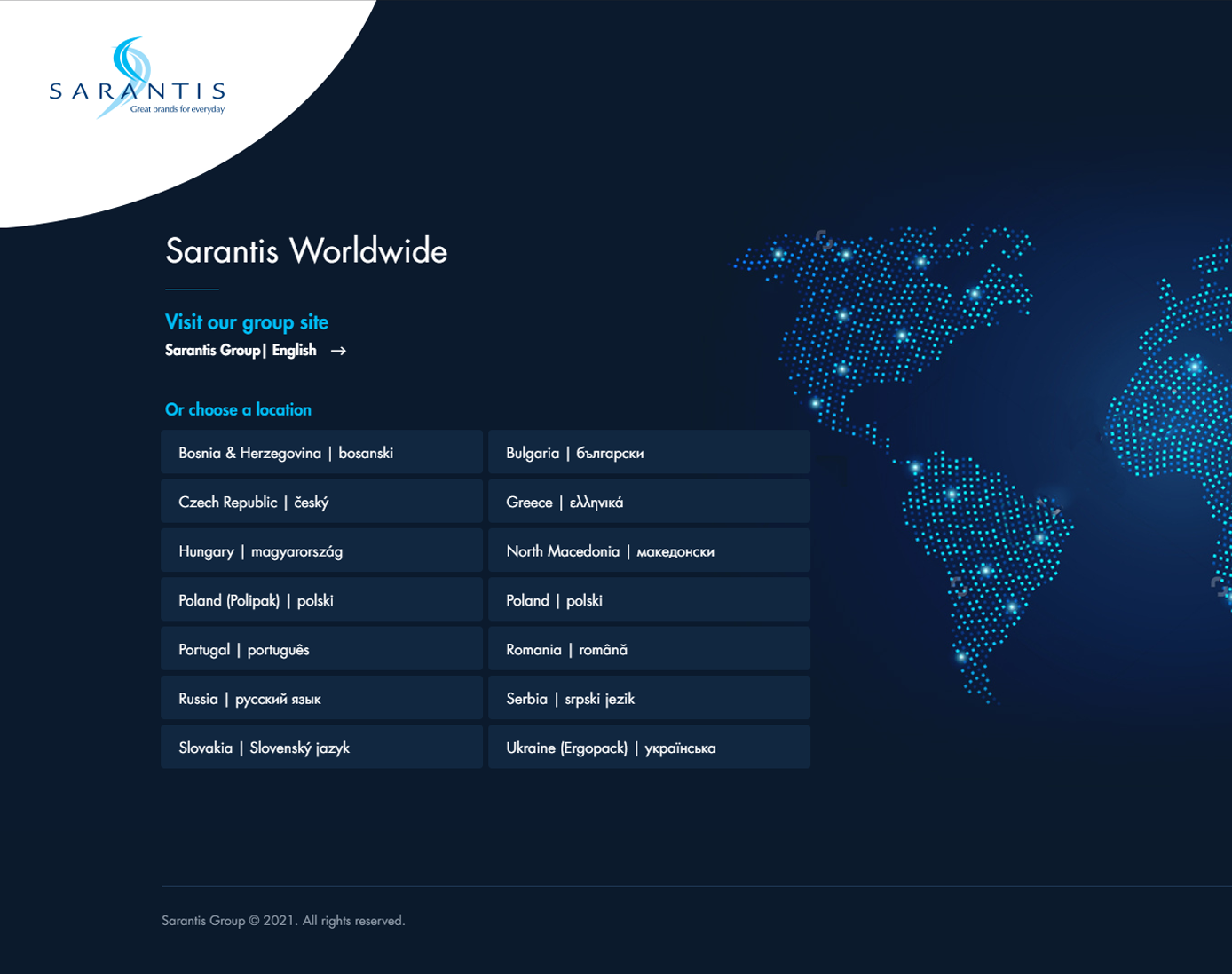This screenshot has height=974, width=1232.
Task: Select the Bosnia & Herzegovina location
Action: 321,452
